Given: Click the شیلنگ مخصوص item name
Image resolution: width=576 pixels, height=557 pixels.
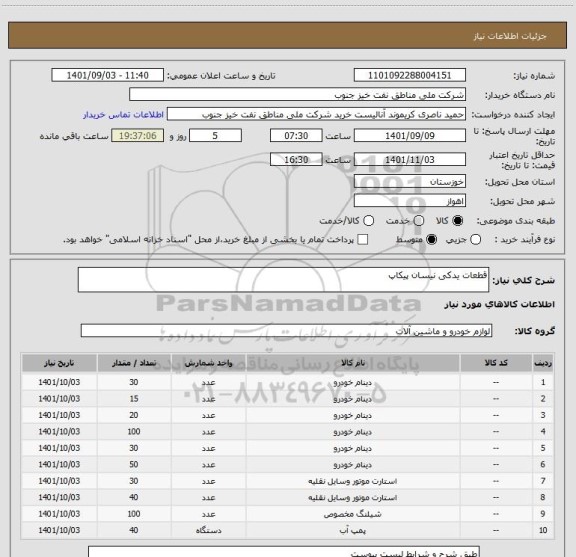Looking at the screenshot, I should point(353,514).
